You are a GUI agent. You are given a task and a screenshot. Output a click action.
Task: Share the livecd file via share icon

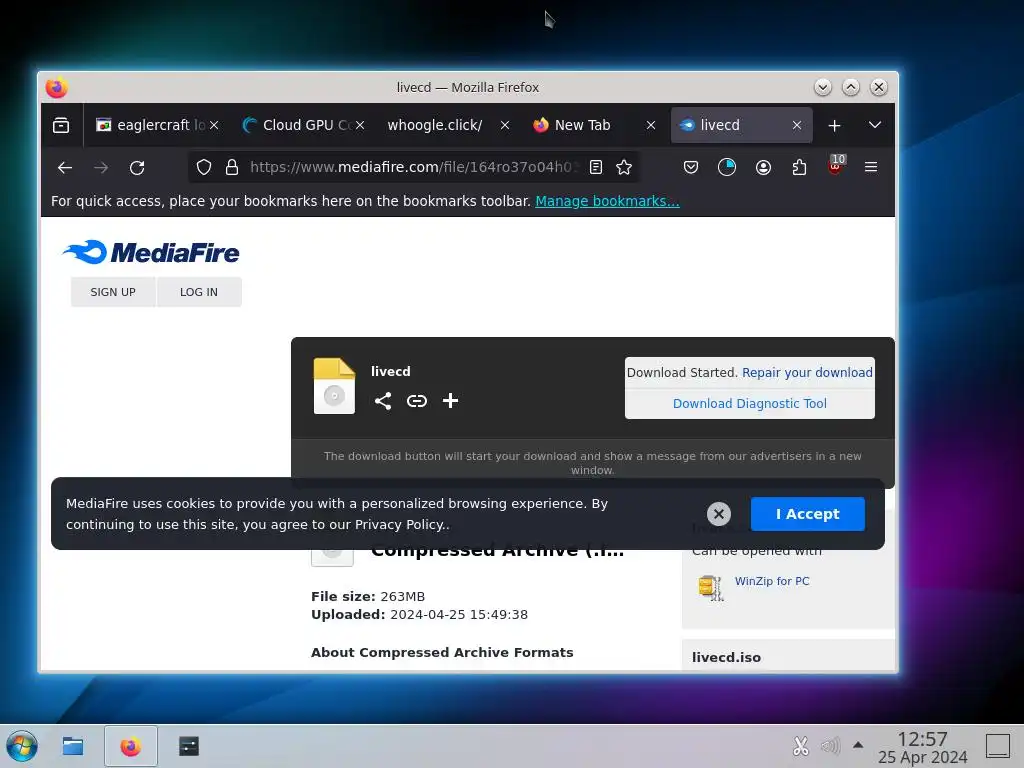point(383,400)
